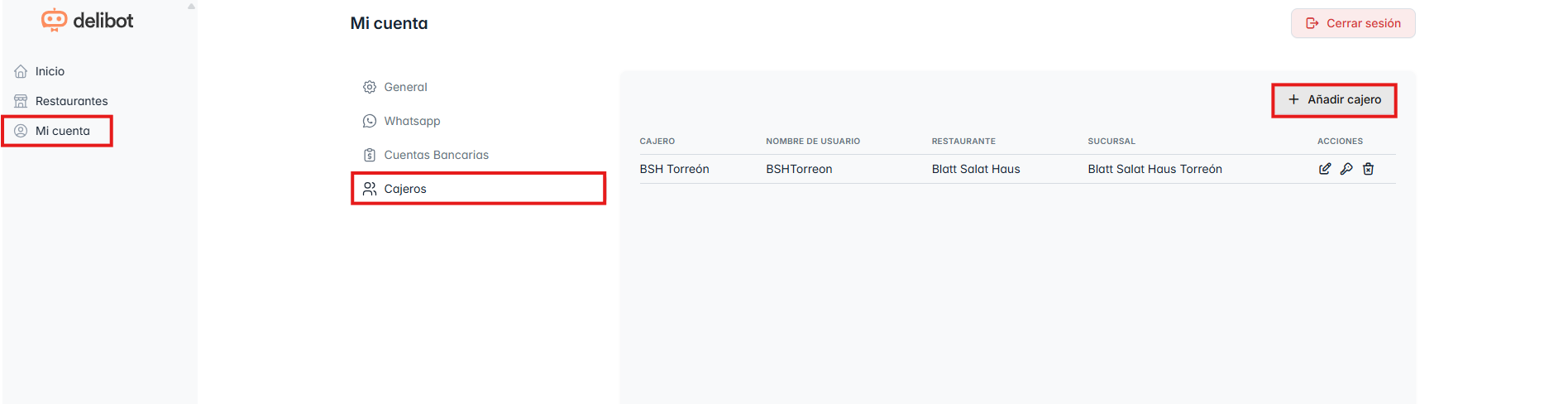Click the CAJERO column header
The width and height of the screenshot is (1568, 404).
(657, 142)
